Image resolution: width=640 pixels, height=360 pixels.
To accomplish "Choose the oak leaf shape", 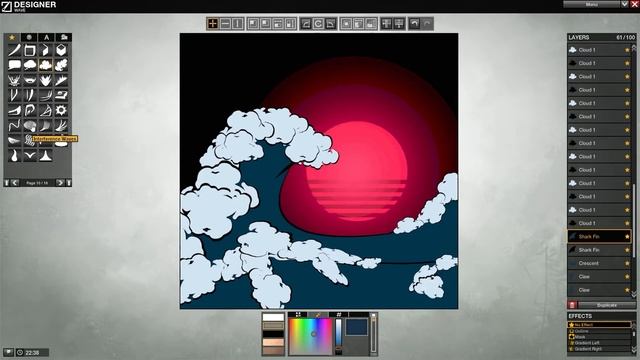I will pyautogui.click(x=61, y=65).
